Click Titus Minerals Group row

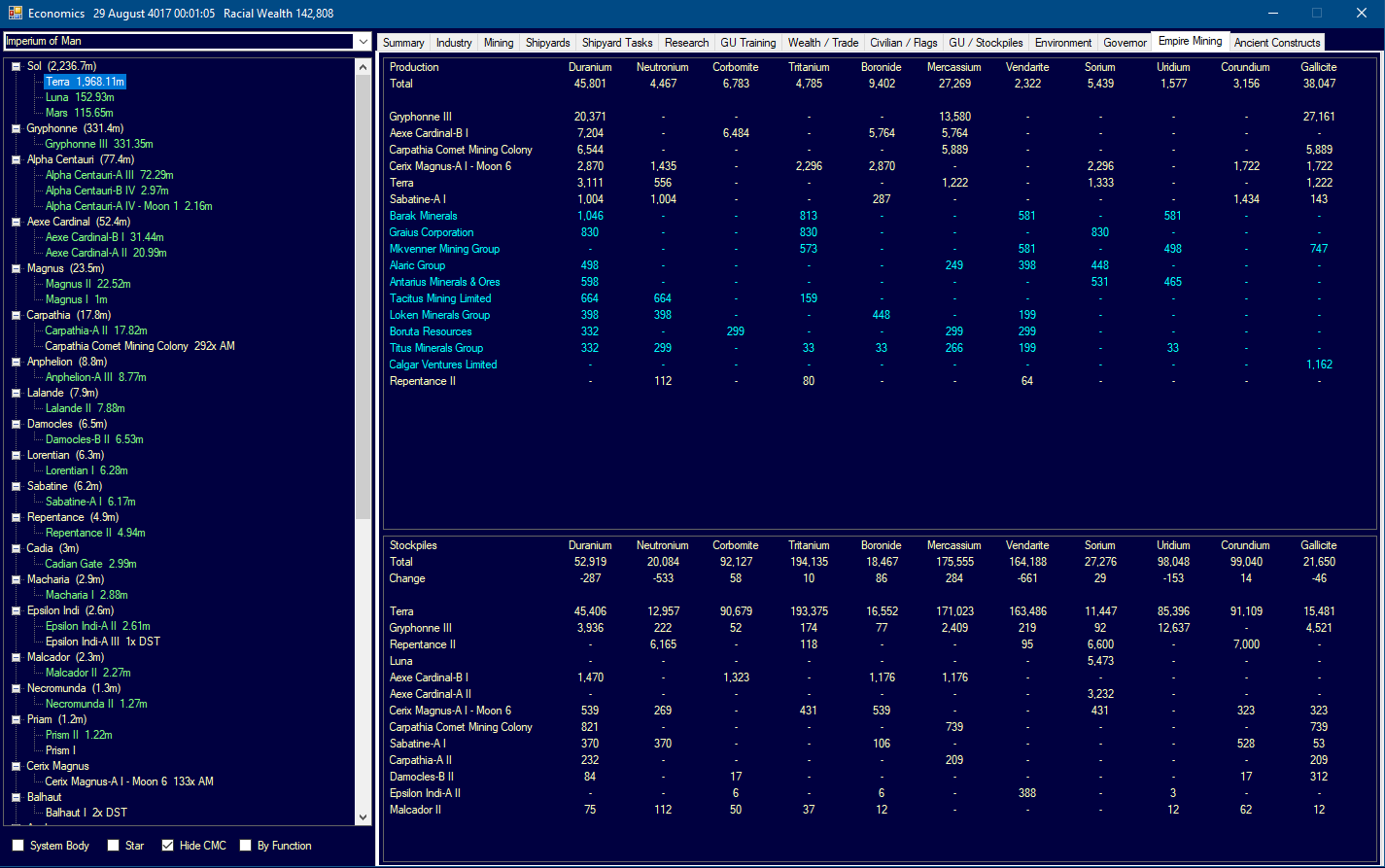tap(436, 348)
